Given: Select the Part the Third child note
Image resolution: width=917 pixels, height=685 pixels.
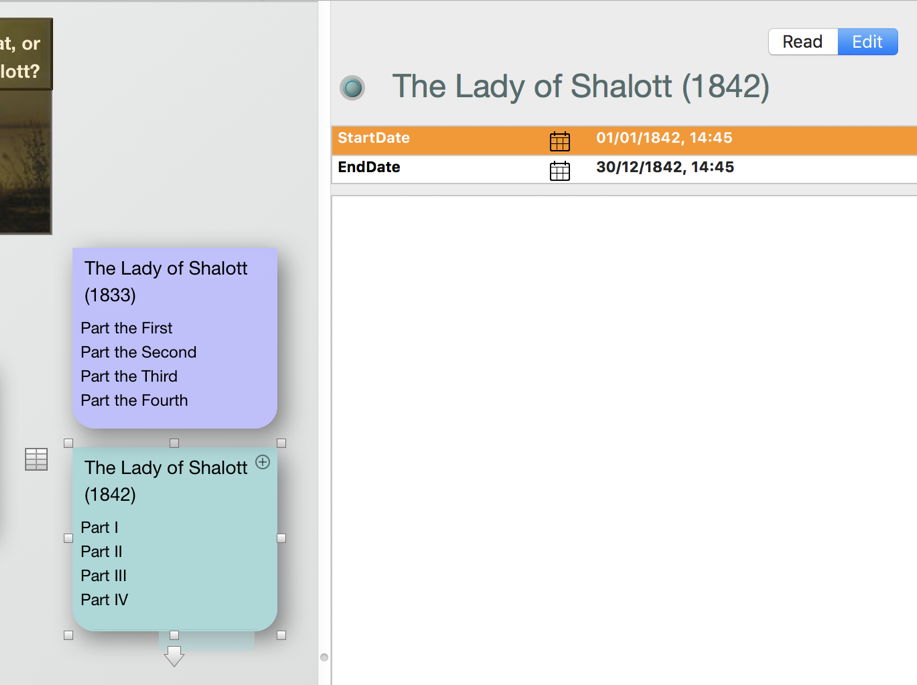Looking at the screenshot, I should point(129,376).
